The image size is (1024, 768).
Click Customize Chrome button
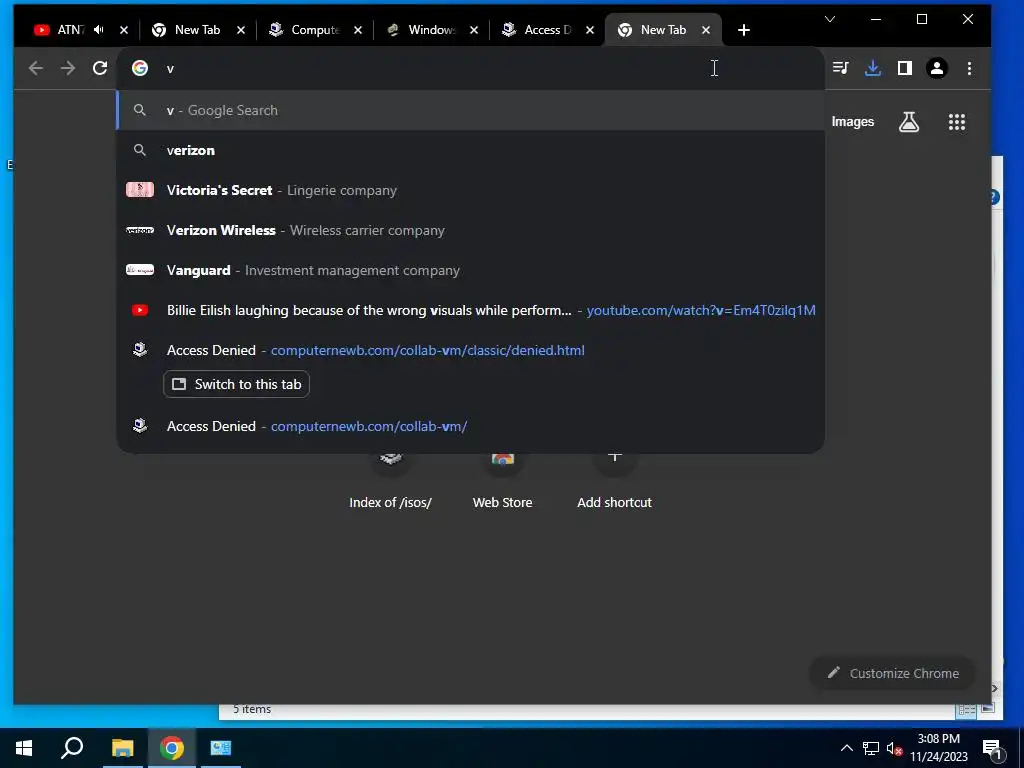[x=892, y=673]
